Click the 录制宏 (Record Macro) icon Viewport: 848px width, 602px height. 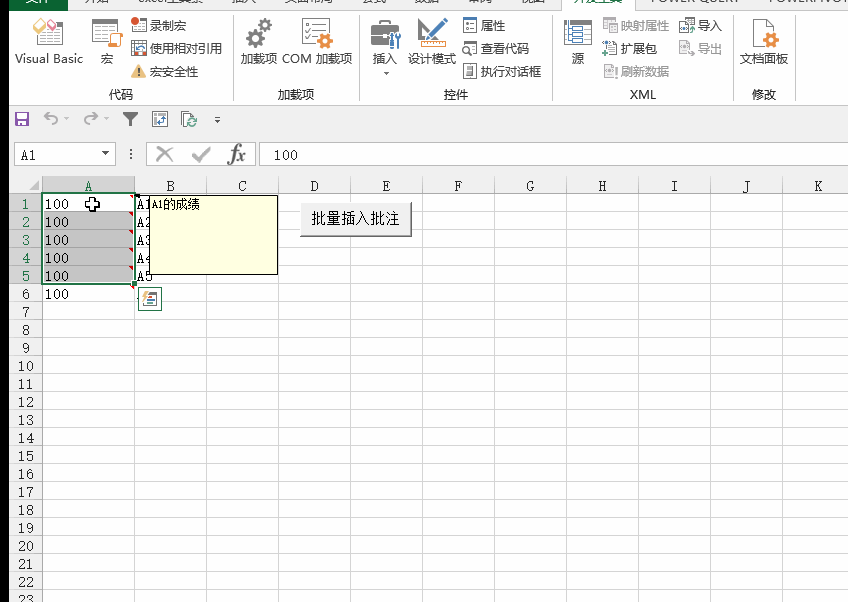click(x=159, y=25)
